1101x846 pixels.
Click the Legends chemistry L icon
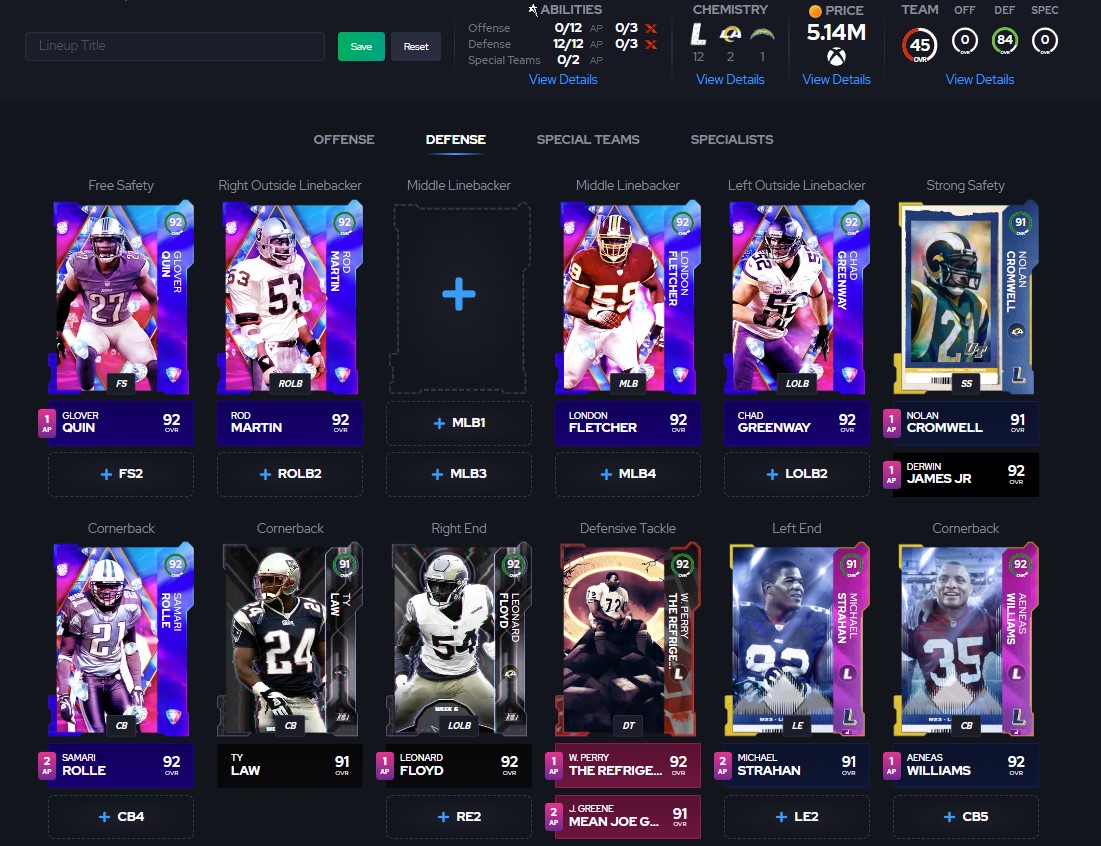click(697, 34)
